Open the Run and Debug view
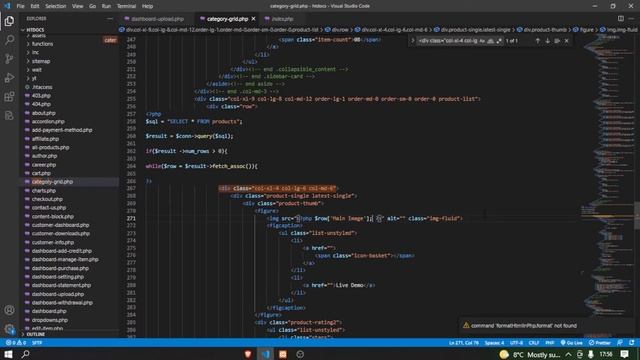640x360 pixels. (x=9, y=78)
